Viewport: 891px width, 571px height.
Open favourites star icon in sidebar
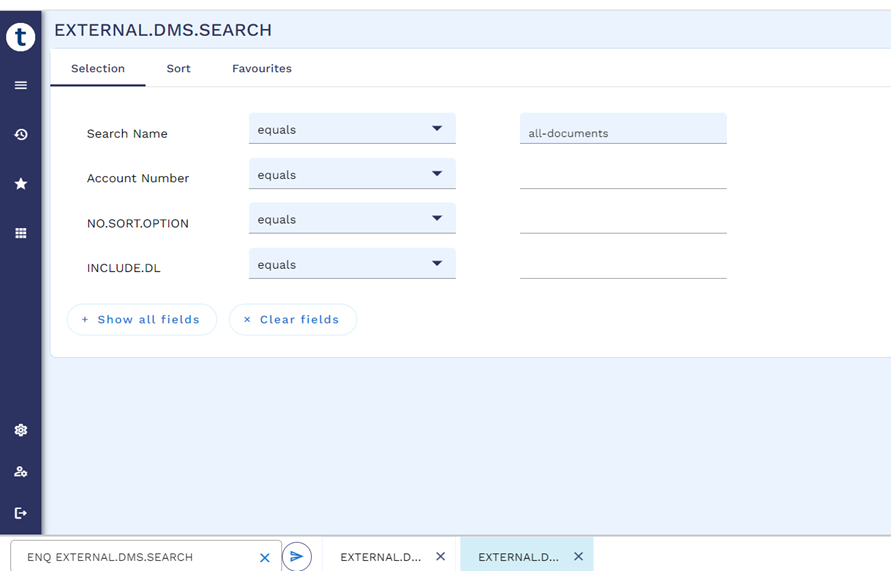click(20, 184)
